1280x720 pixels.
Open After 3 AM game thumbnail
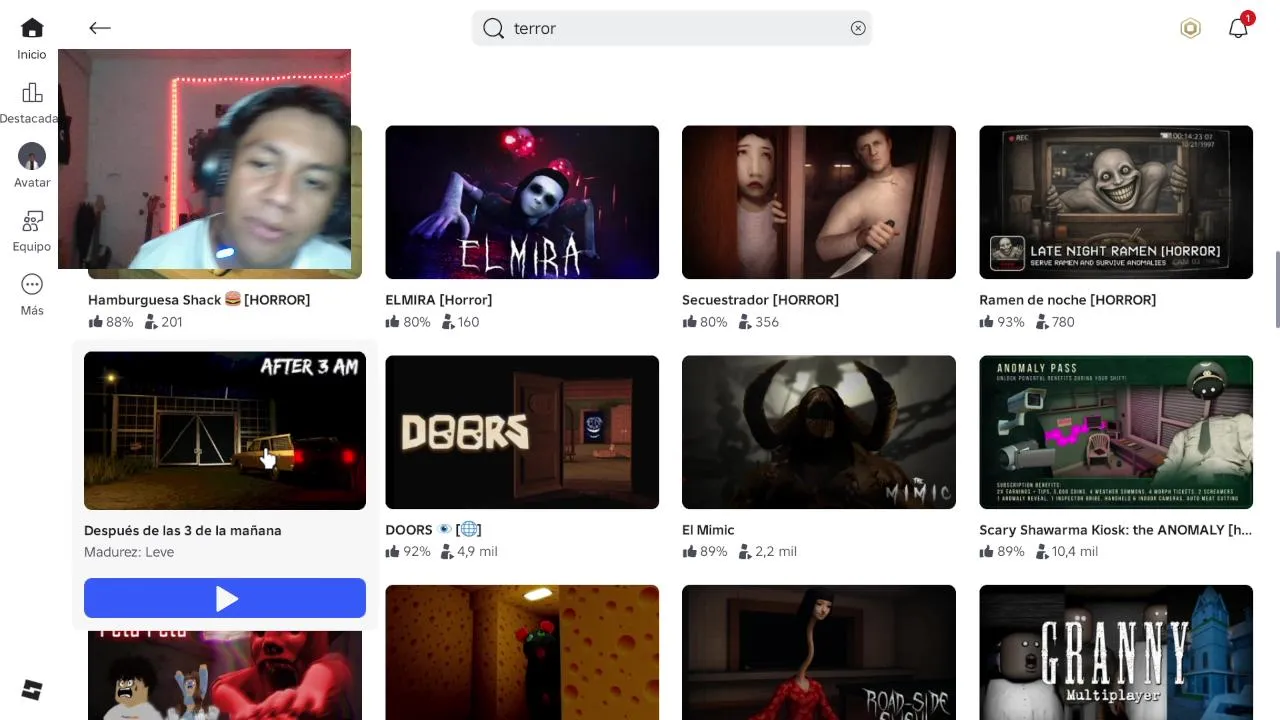tap(225, 431)
